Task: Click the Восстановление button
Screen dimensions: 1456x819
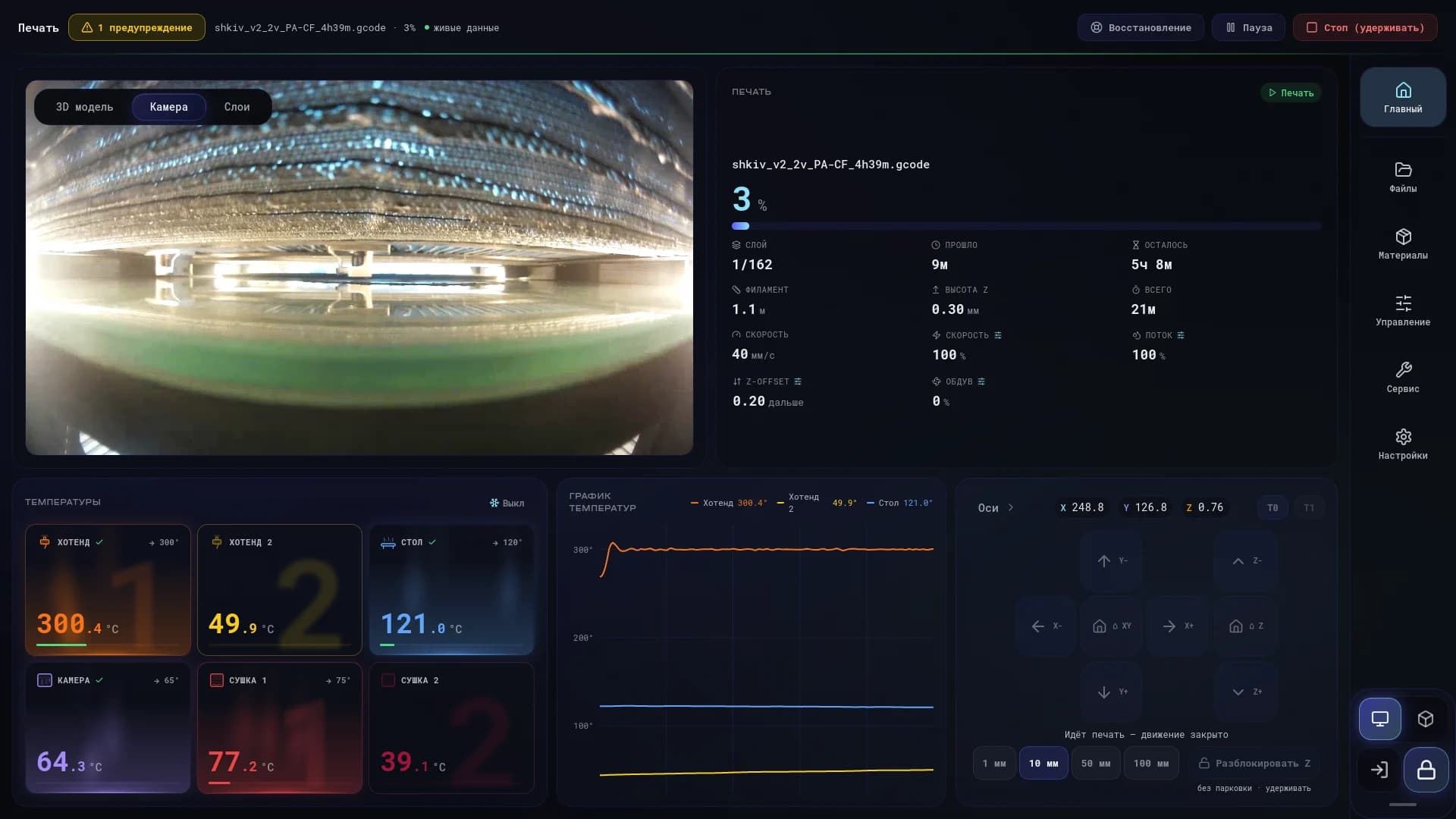Action: (x=1141, y=27)
